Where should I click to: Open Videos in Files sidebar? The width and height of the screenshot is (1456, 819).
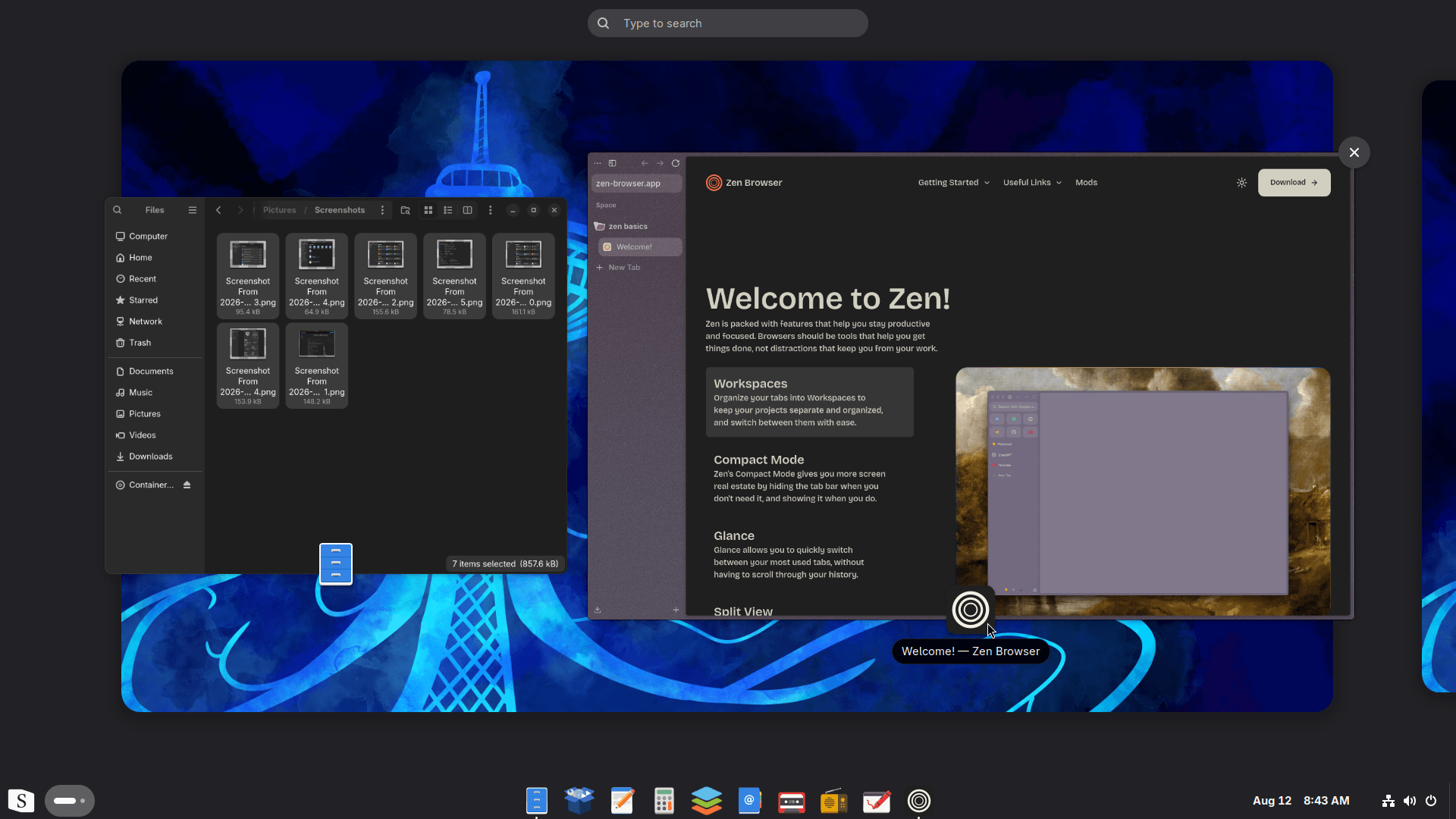(155, 435)
